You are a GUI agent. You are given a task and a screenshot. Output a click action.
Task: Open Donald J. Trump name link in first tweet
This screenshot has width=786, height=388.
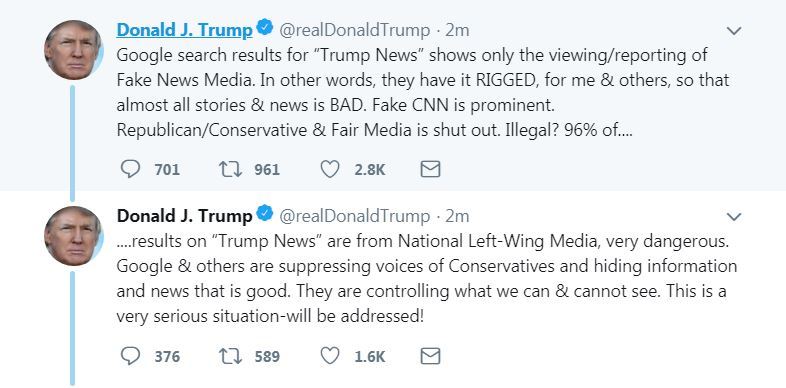click(x=184, y=30)
